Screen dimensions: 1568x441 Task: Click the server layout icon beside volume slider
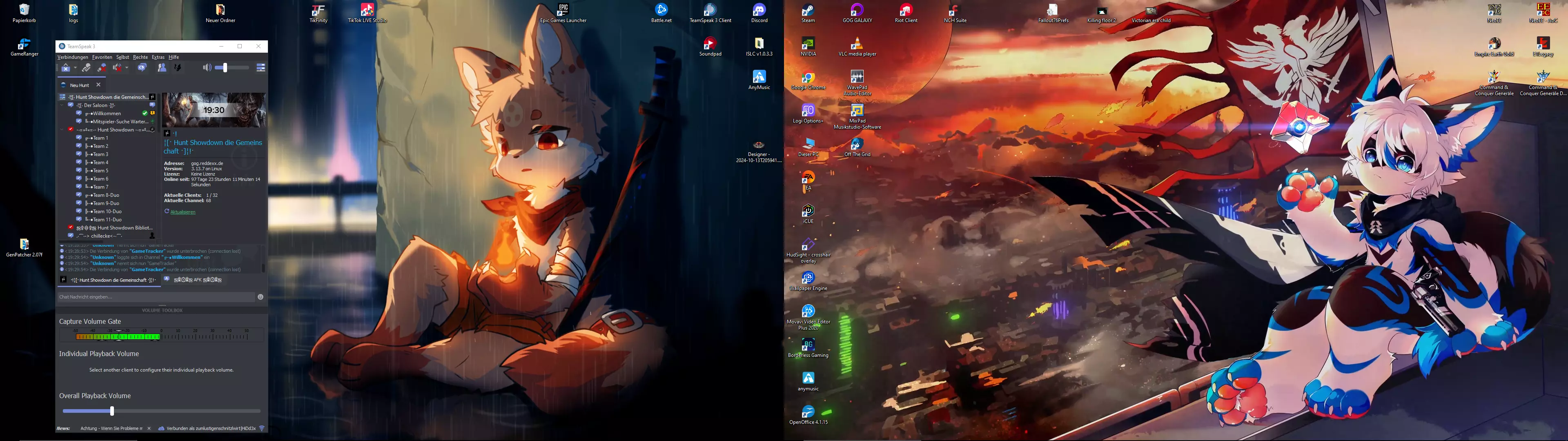(261, 68)
